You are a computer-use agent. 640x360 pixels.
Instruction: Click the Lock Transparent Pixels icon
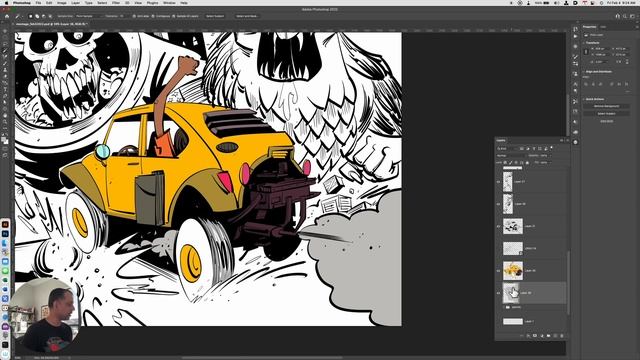(x=505, y=162)
